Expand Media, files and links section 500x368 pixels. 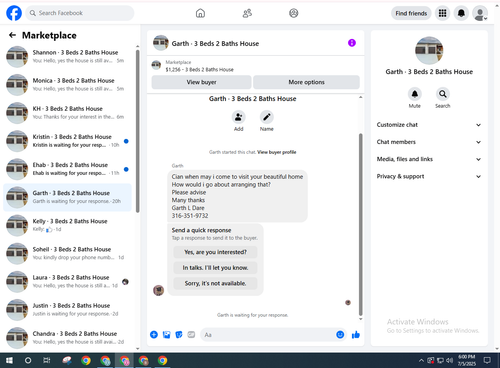(x=429, y=159)
